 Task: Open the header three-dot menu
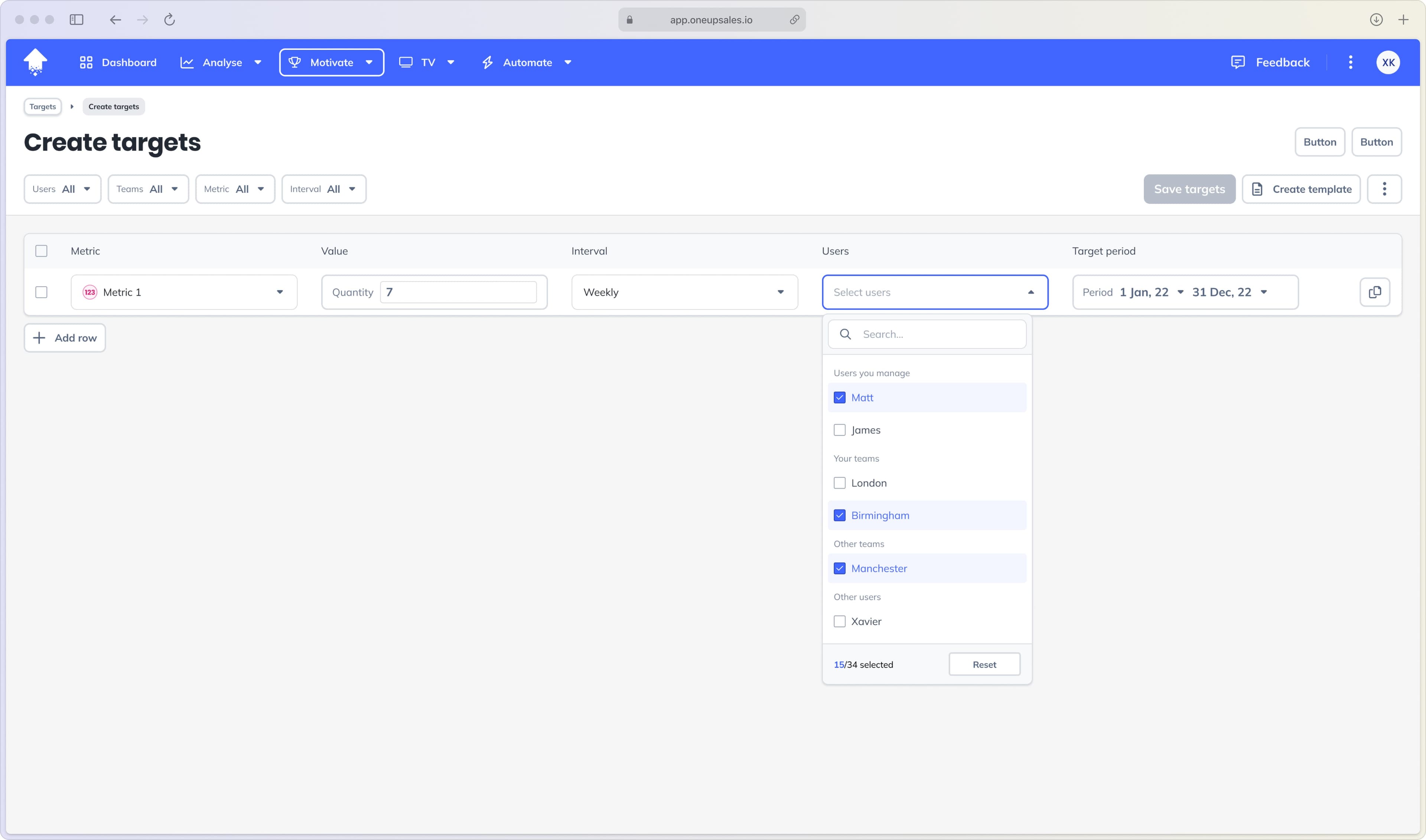[x=1351, y=62]
